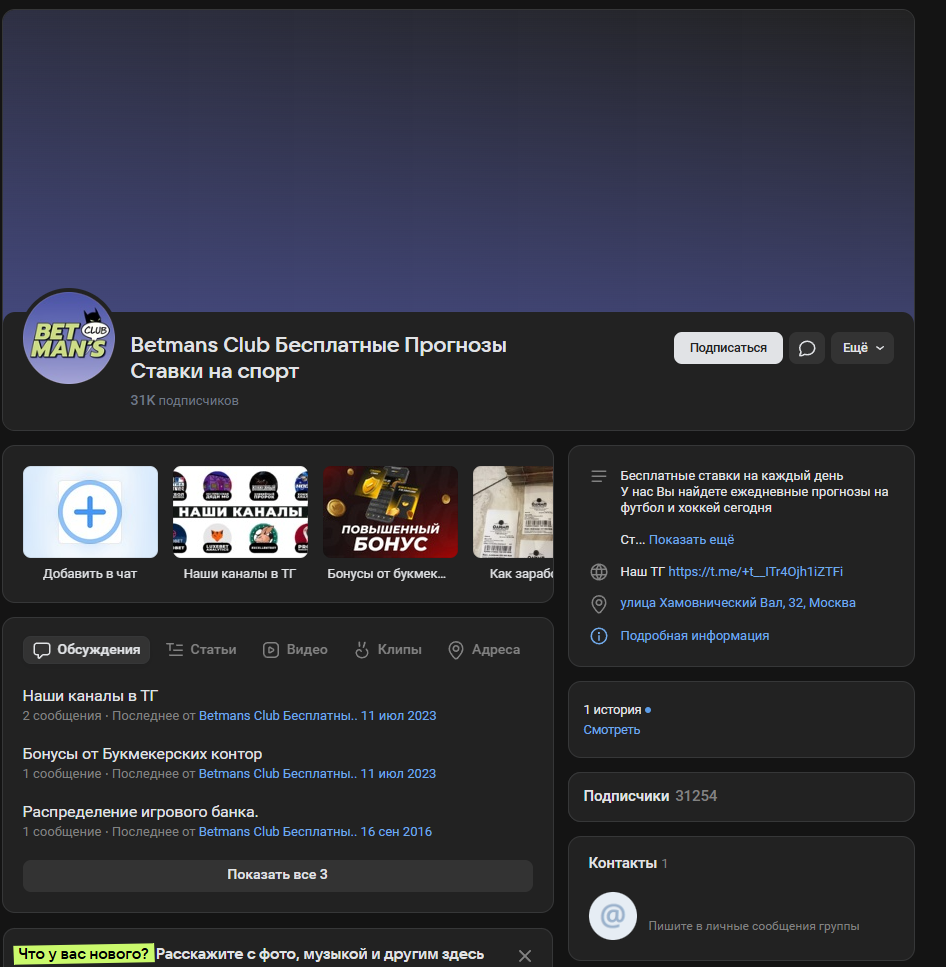Open the group message chat bubble icon
Image resolution: width=946 pixels, height=967 pixels.
807,348
